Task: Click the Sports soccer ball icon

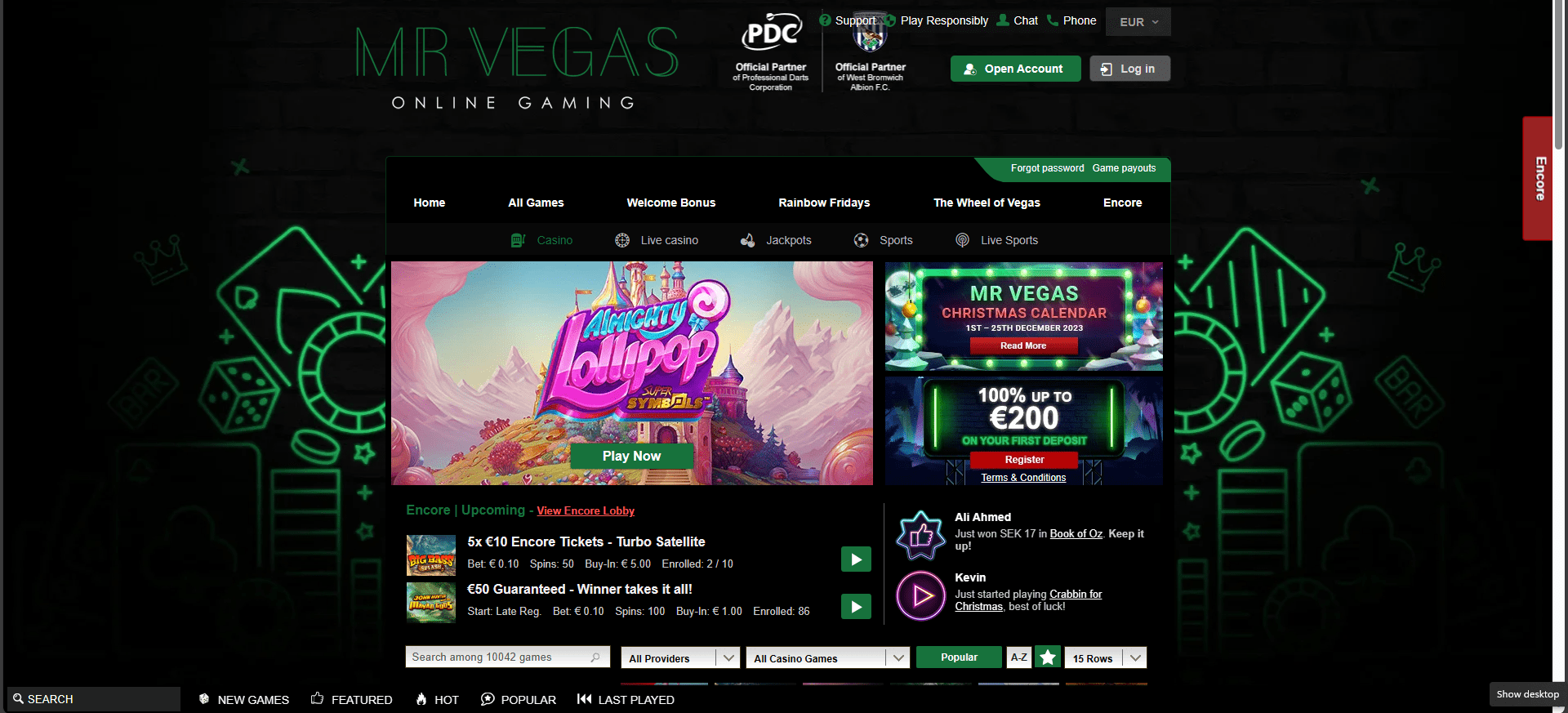Action: 862,240
